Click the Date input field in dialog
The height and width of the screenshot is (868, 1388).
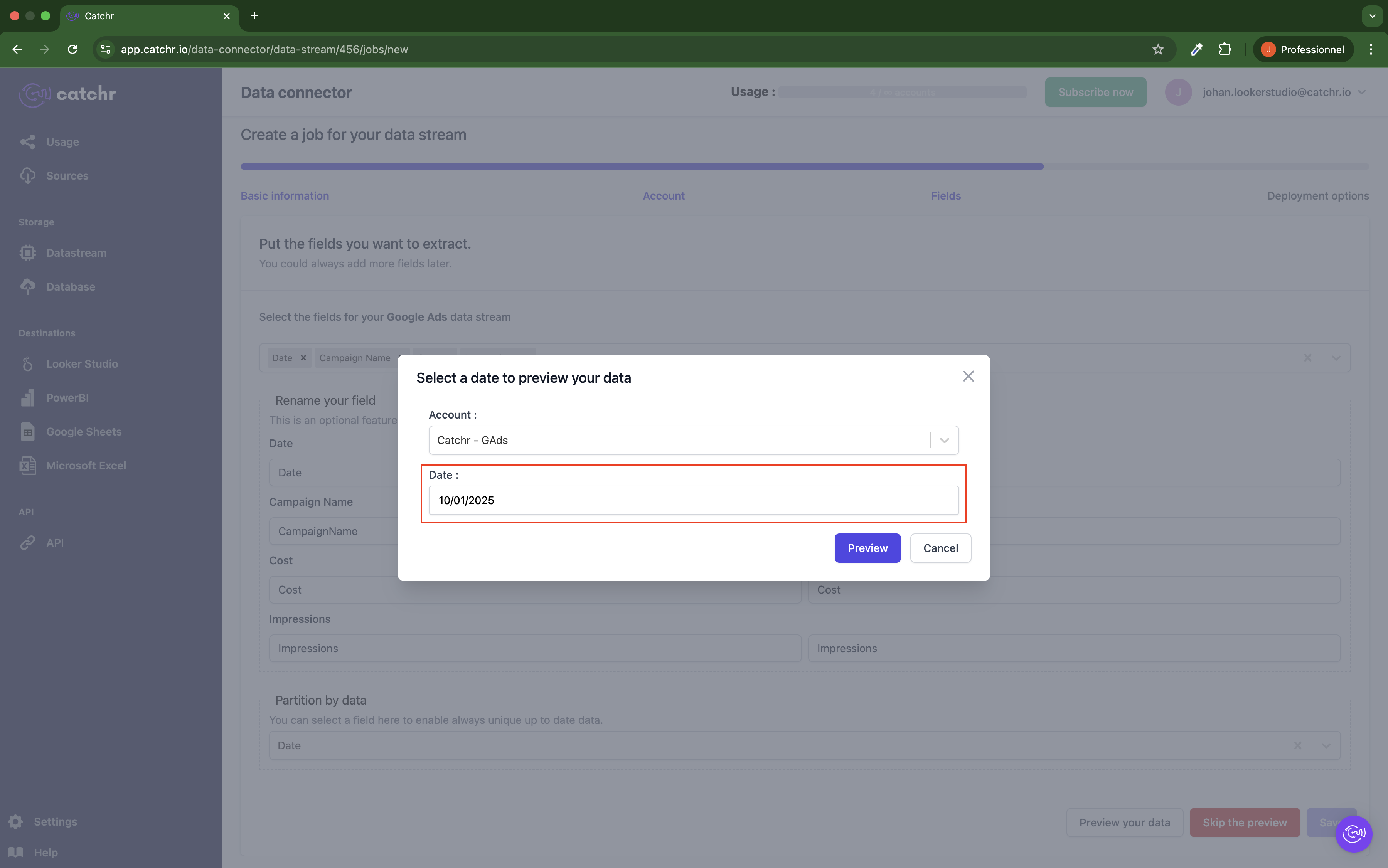tap(693, 501)
